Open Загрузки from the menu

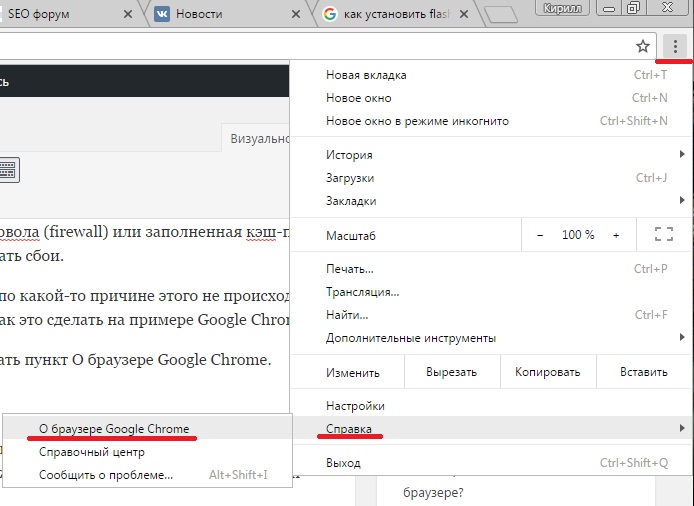tap(491, 178)
